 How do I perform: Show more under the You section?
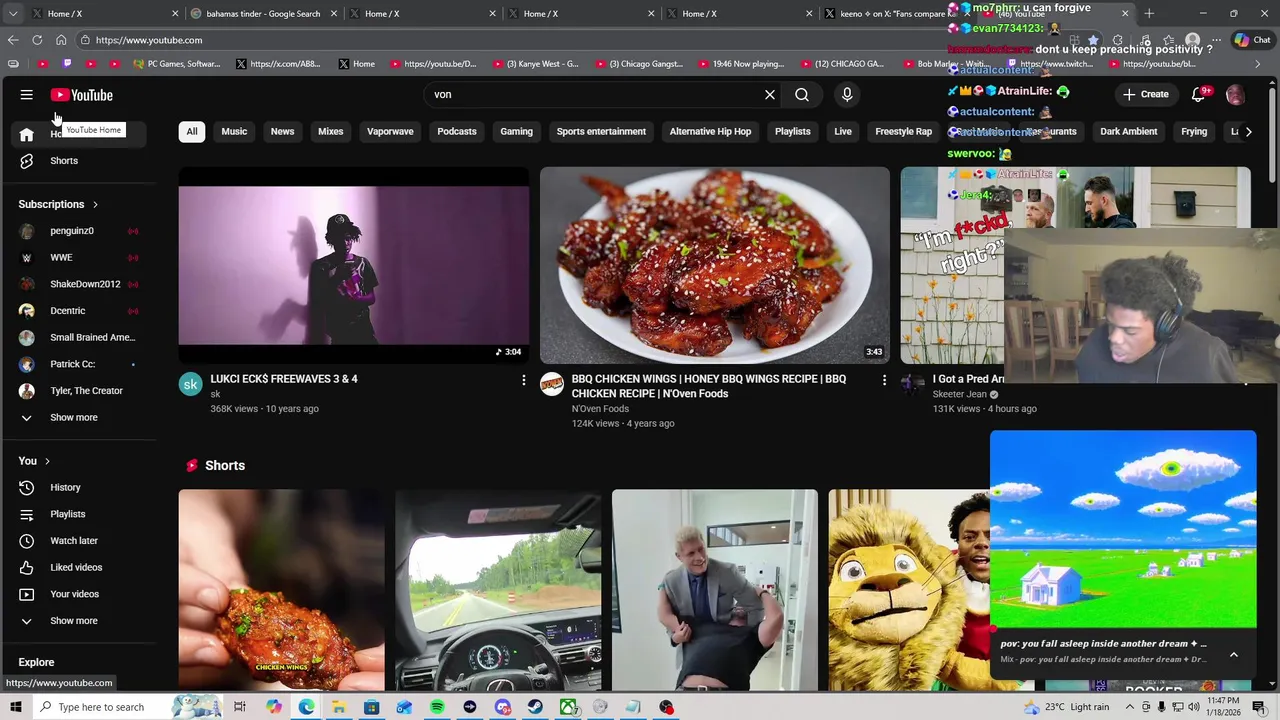tap(78, 621)
